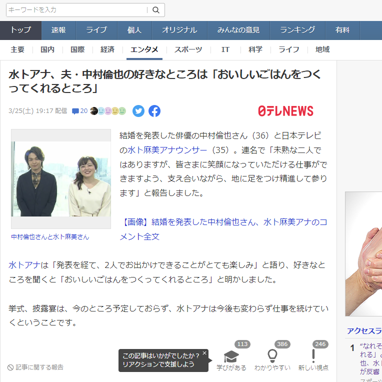This screenshot has height=382, width=382.
Task: Close the reaction tooltip popup
Action: (204, 353)
